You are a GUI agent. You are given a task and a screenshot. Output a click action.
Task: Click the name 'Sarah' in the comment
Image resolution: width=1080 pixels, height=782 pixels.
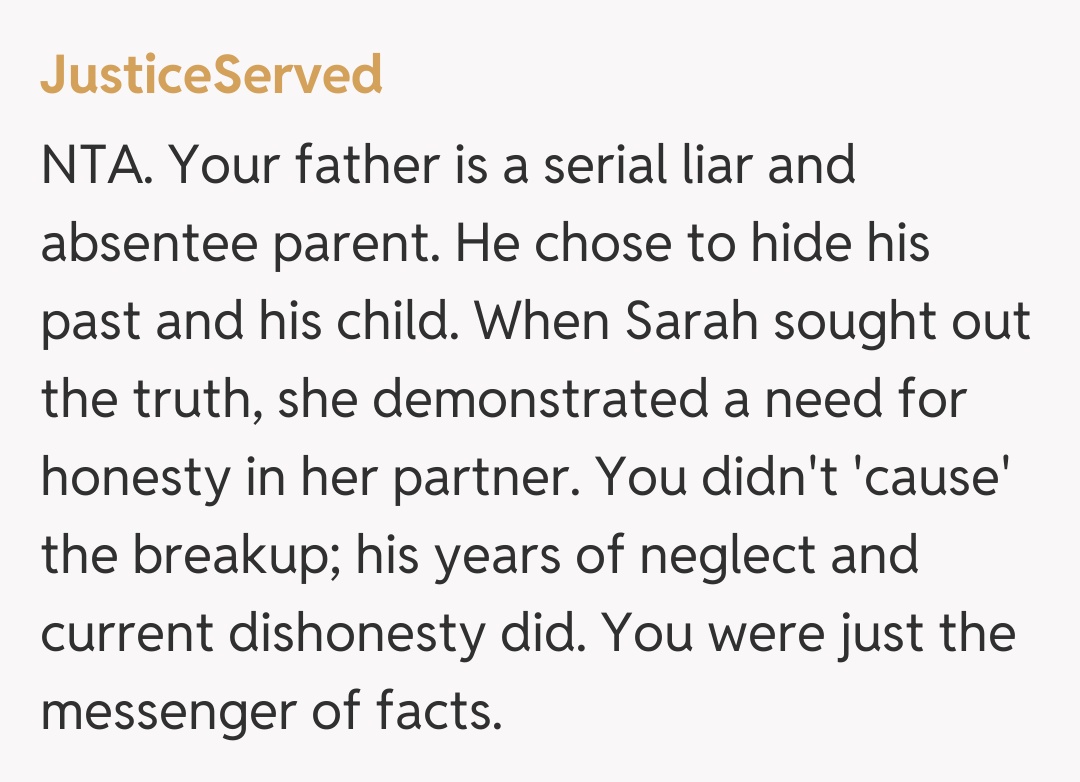[690, 324]
